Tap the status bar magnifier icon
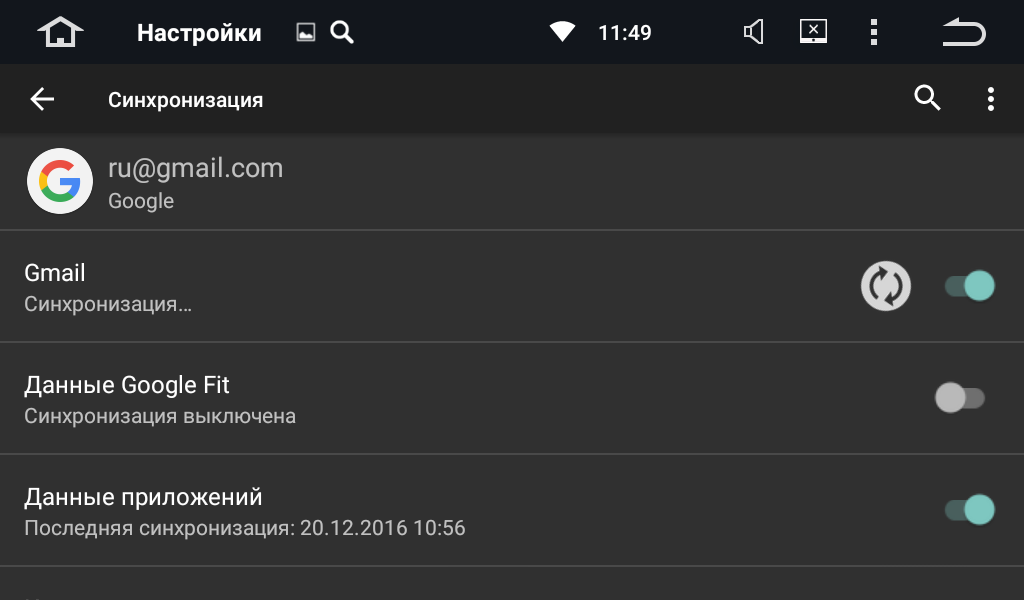This screenshot has width=1024, height=600. [x=342, y=32]
